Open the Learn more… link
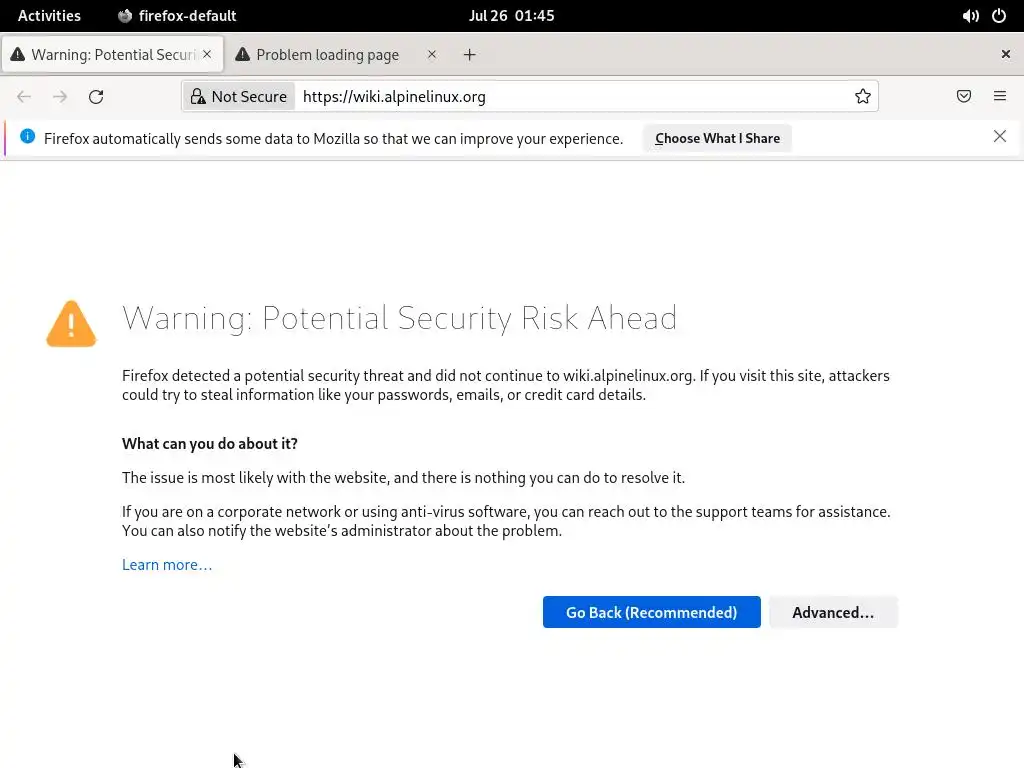Viewport: 1024px width, 768px height. [167, 565]
